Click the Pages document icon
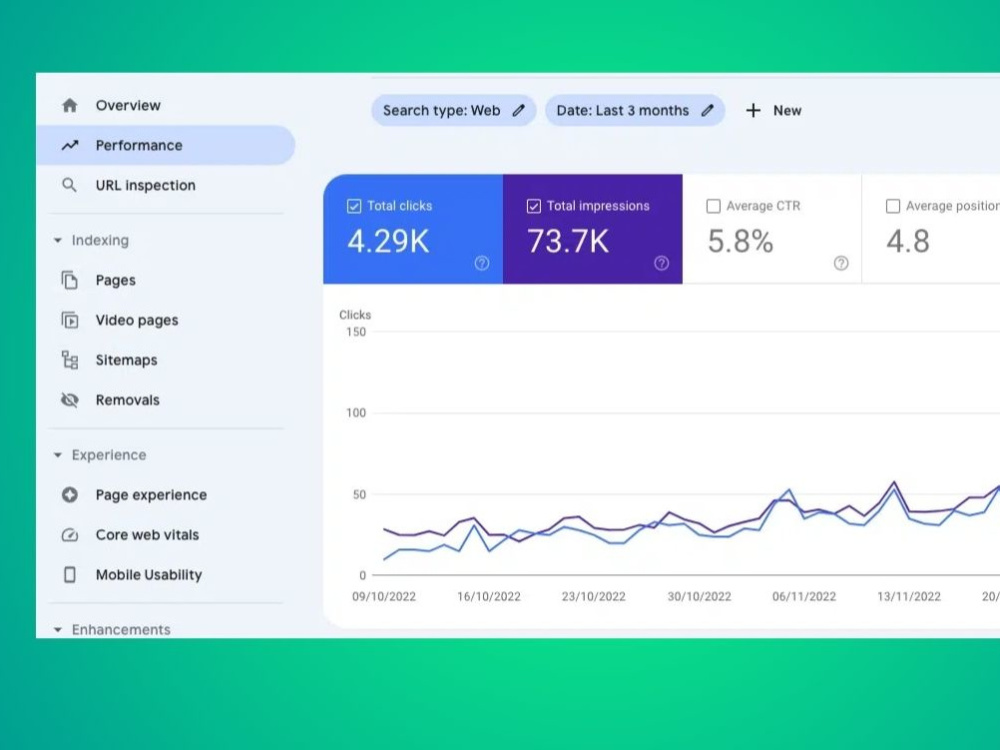 point(70,280)
